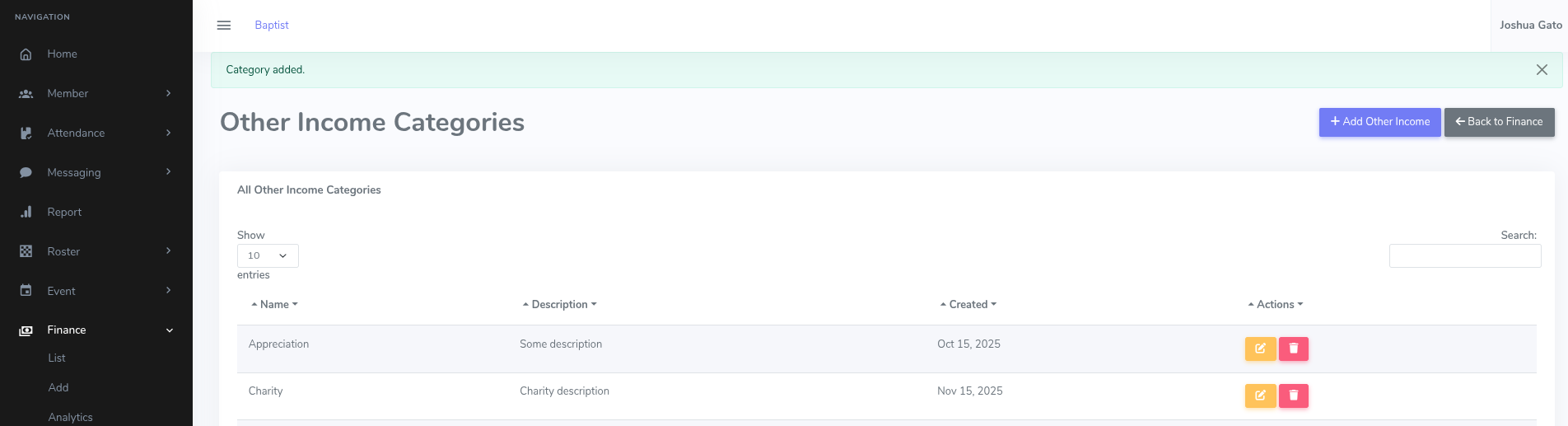Expand the Attendance menu chevron
This screenshot has height=426, width=1568.
click(x=168, y=133)
